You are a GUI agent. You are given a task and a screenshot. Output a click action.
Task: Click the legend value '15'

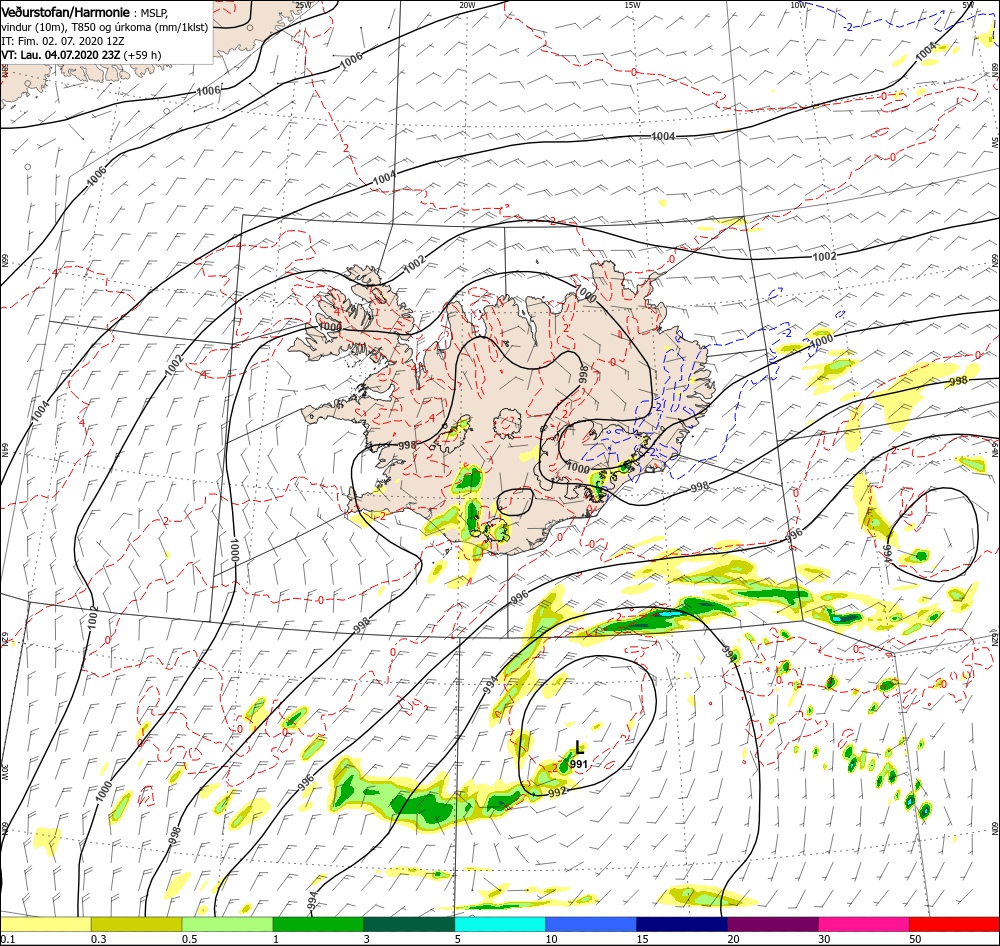pyautogui.click(x=642, y=939)
